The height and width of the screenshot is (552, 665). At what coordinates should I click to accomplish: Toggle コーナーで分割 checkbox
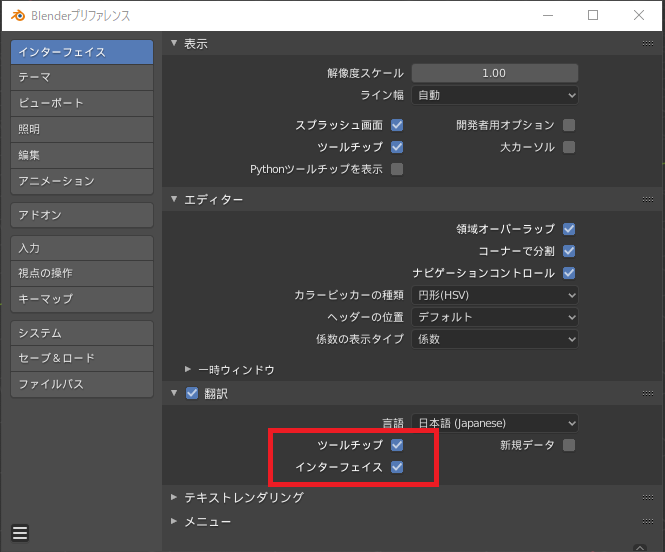(569, 251)
